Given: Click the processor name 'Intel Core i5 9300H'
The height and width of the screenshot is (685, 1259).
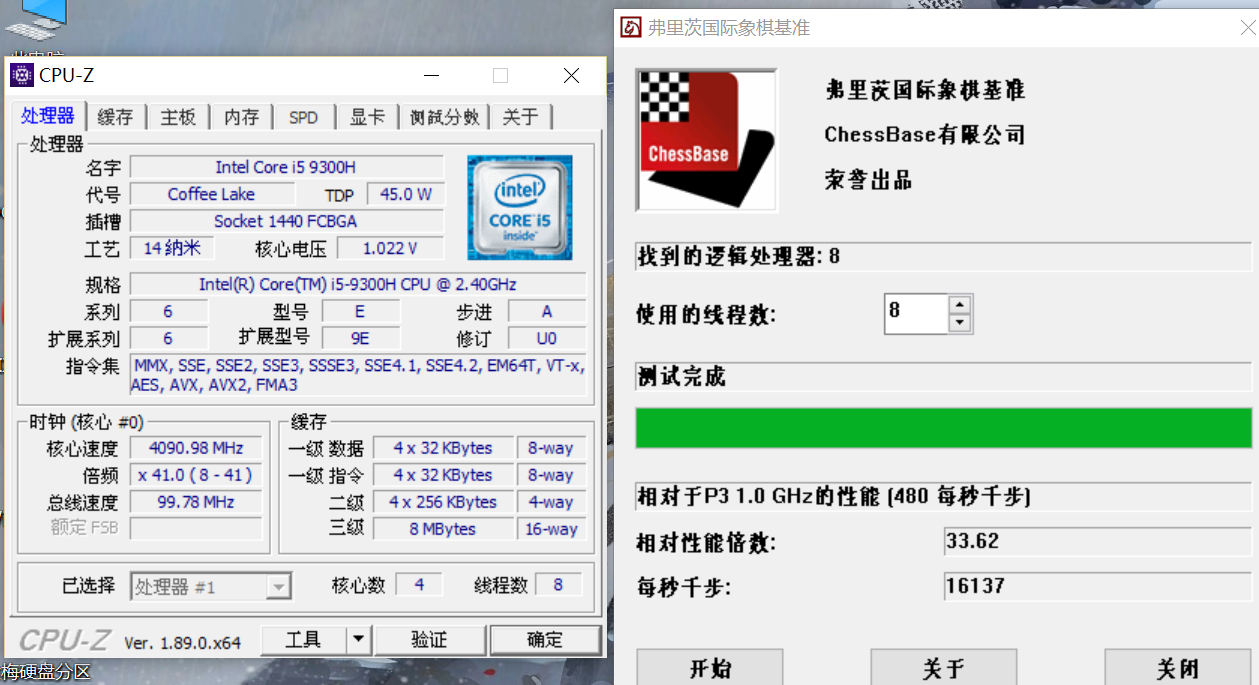Looking at the screenshot, I should point(286,167).
